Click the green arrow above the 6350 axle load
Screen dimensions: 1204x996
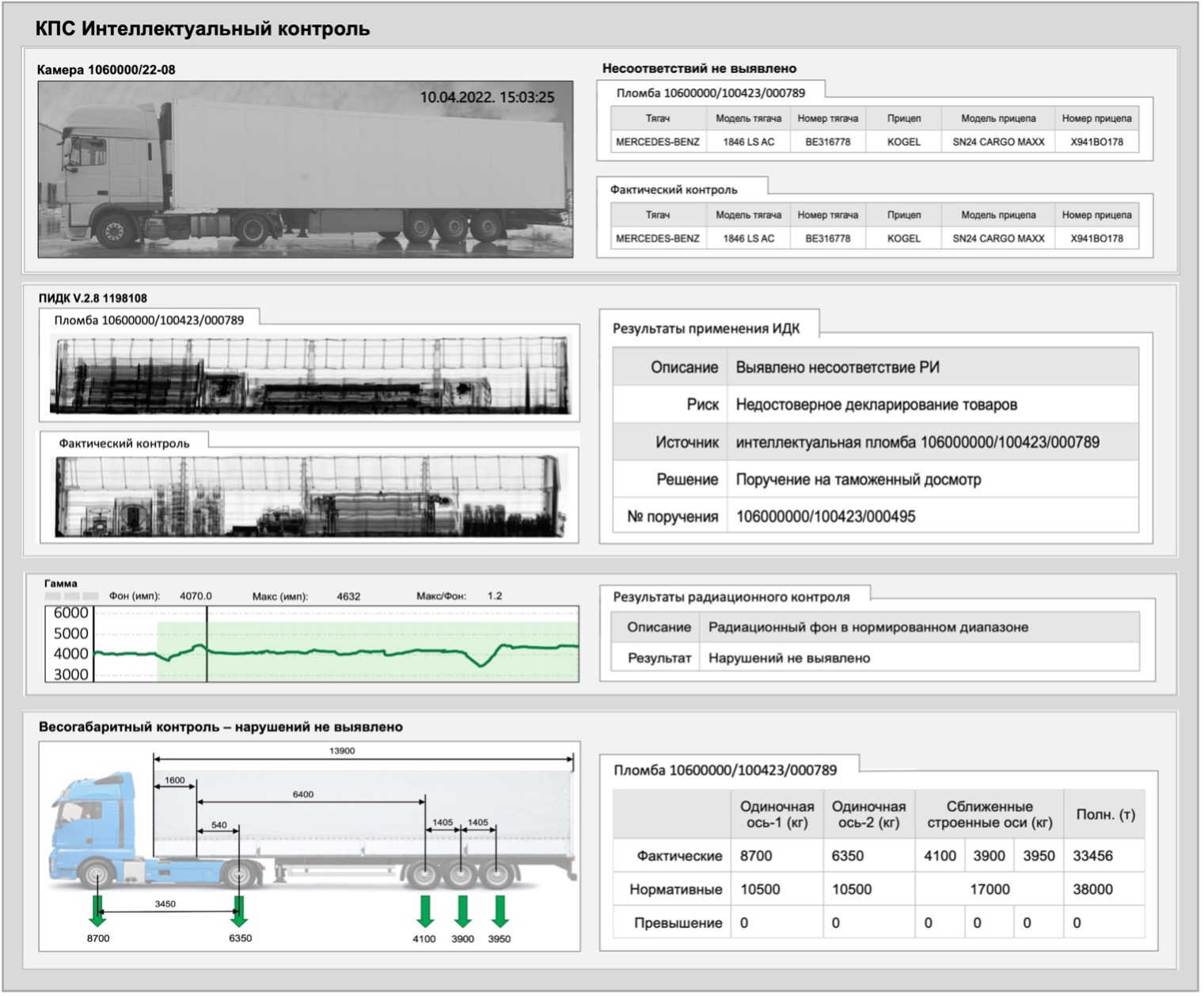click(239, 910)
